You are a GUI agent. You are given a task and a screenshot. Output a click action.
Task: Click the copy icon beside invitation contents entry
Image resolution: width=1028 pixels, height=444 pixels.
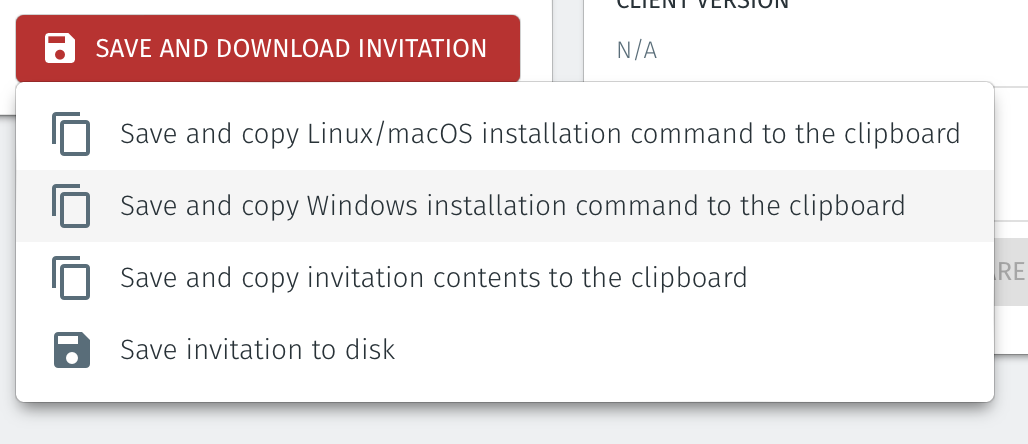(71, 277)
